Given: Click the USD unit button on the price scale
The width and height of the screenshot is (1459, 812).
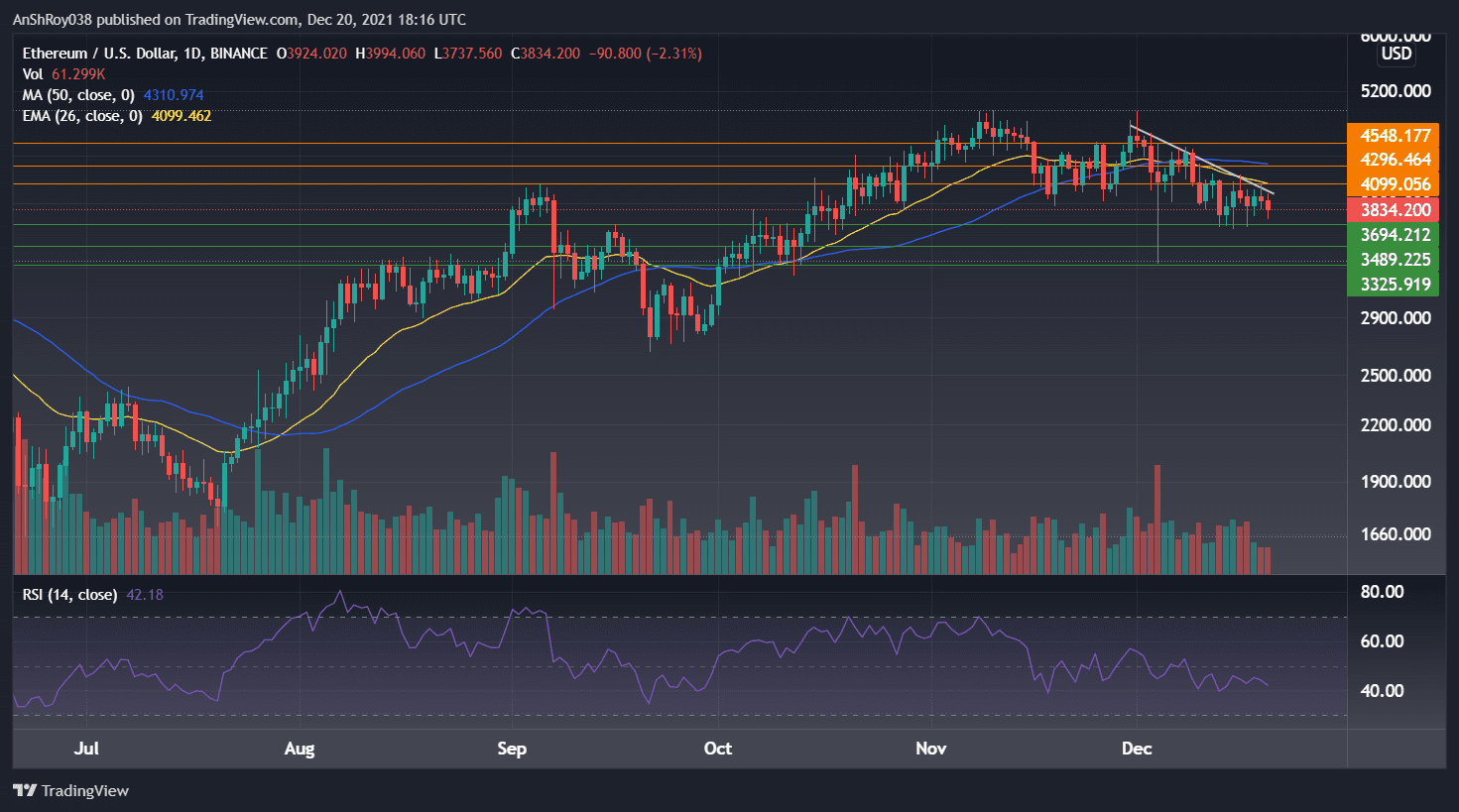Looking at the screenshot, I should click(1396, 54).
